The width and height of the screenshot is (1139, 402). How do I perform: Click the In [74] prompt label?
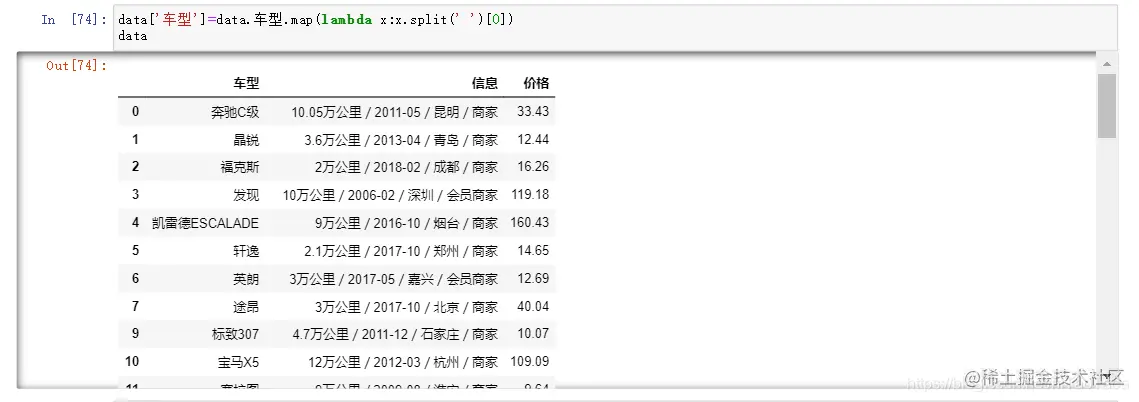coord(74,20)
